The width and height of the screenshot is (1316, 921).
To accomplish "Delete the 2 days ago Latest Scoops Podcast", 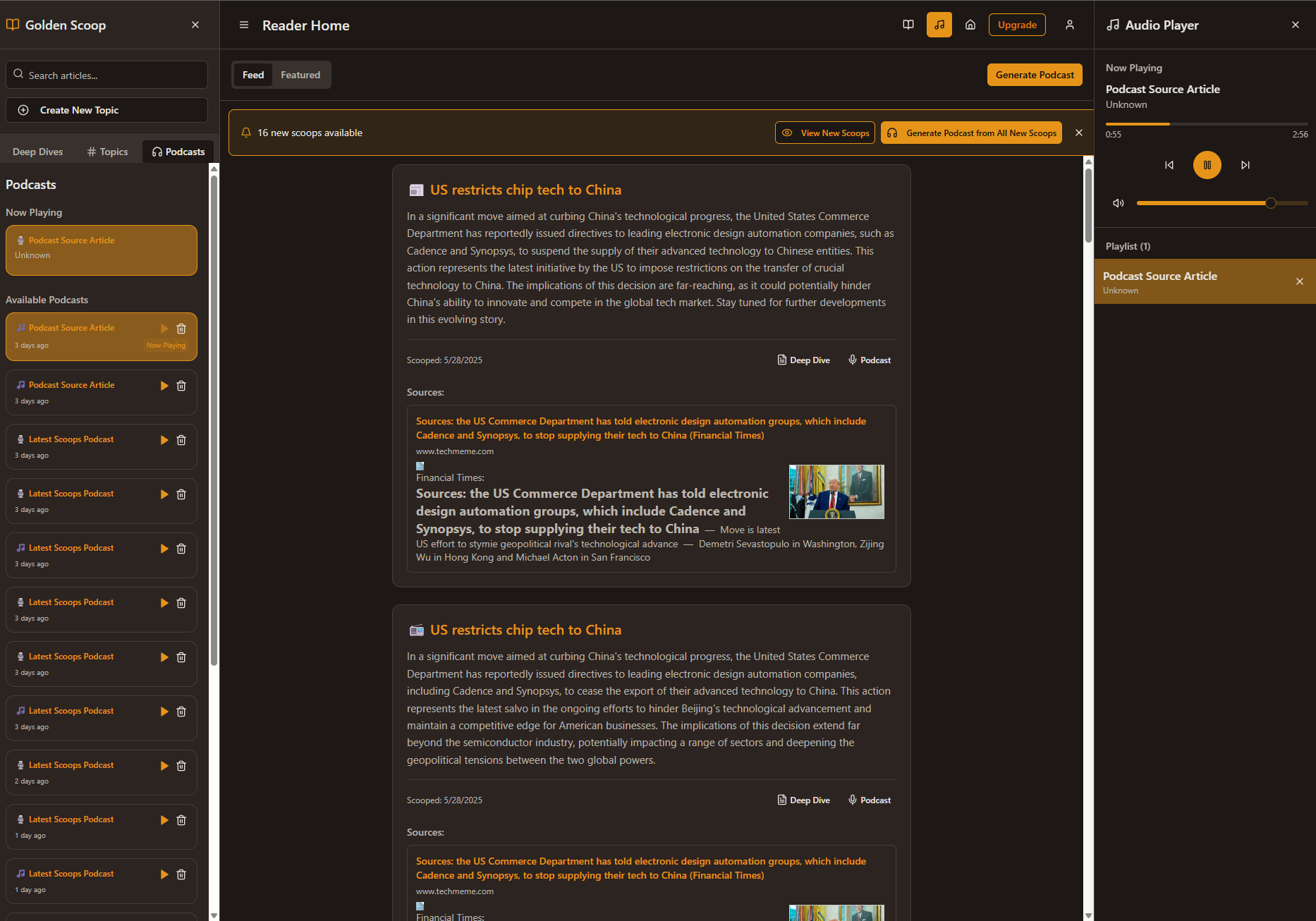I will pyautogui.click(x=181, y=766).
